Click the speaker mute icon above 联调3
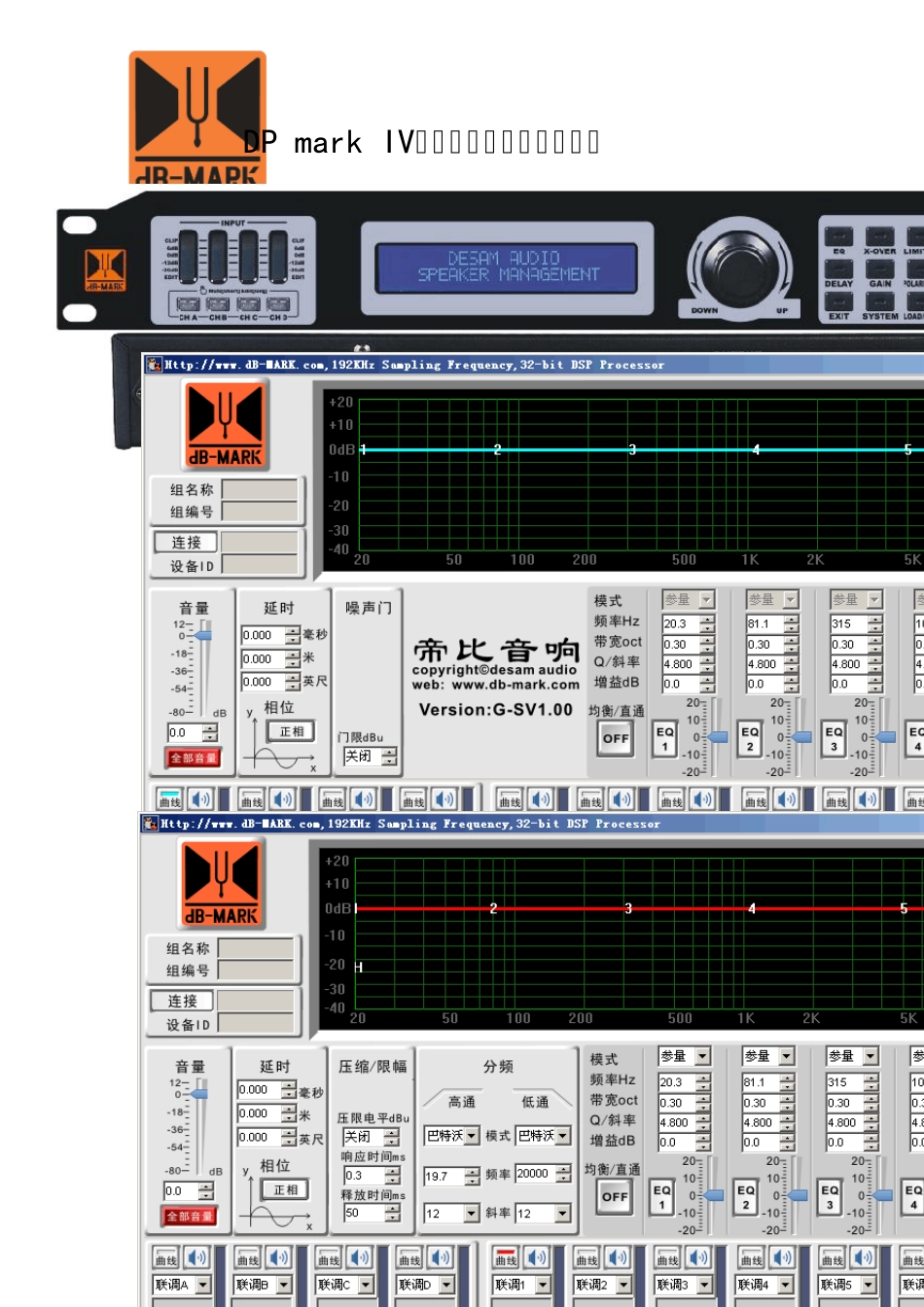 coord(697,1257)
